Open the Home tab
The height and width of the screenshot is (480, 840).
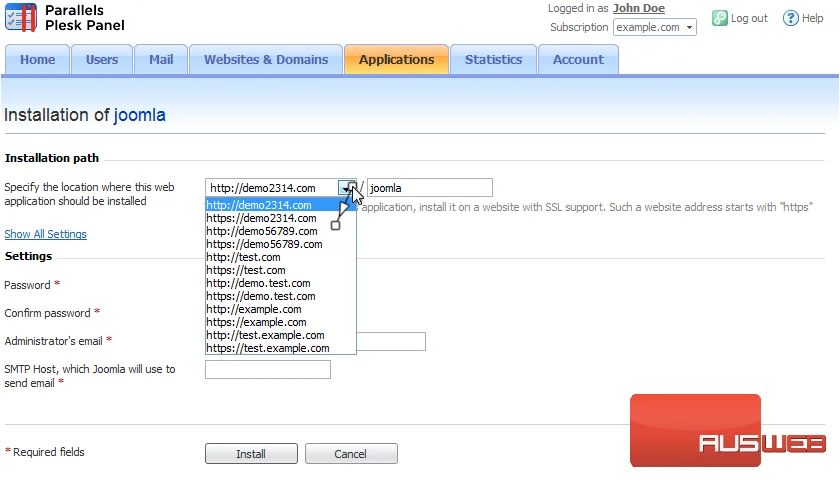[38, 59]
